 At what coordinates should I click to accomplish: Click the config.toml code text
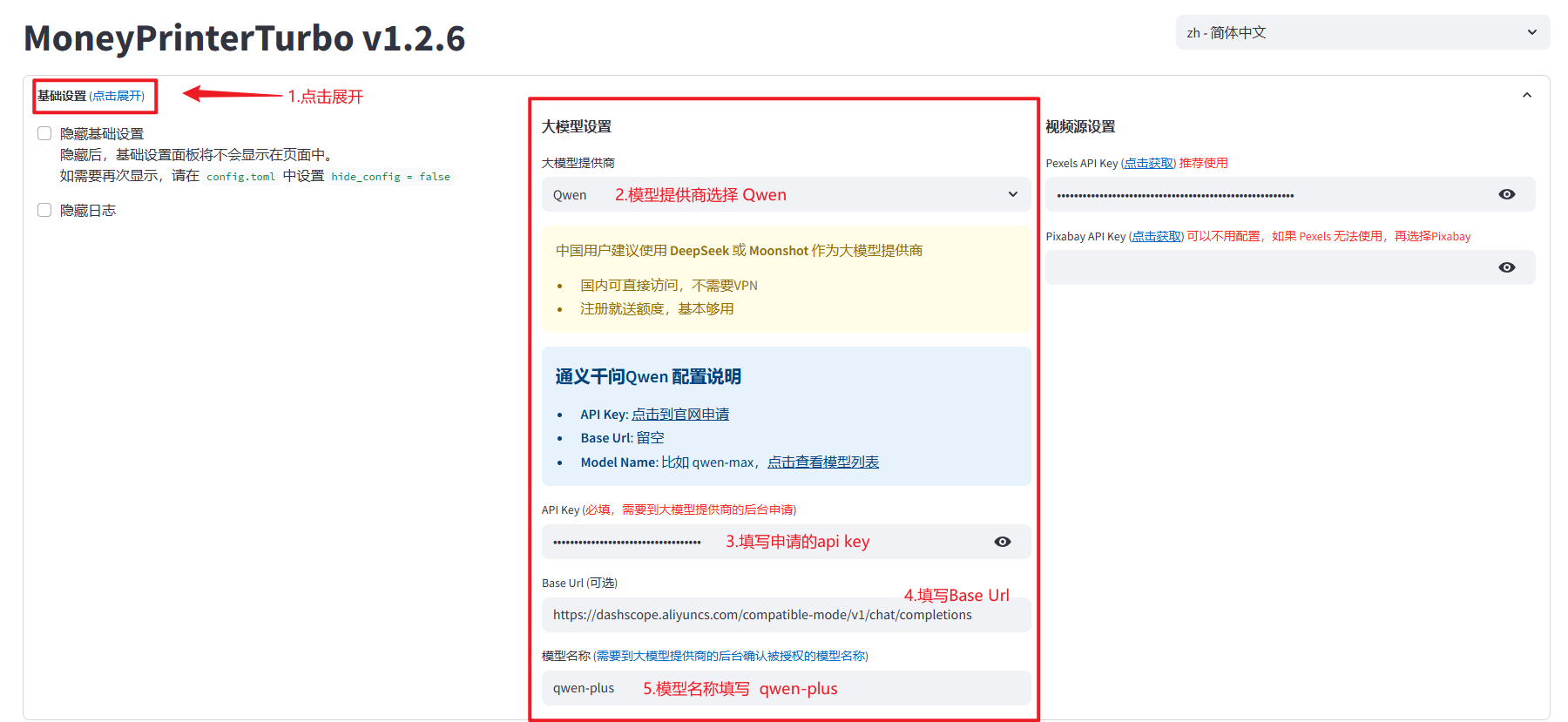240,176
